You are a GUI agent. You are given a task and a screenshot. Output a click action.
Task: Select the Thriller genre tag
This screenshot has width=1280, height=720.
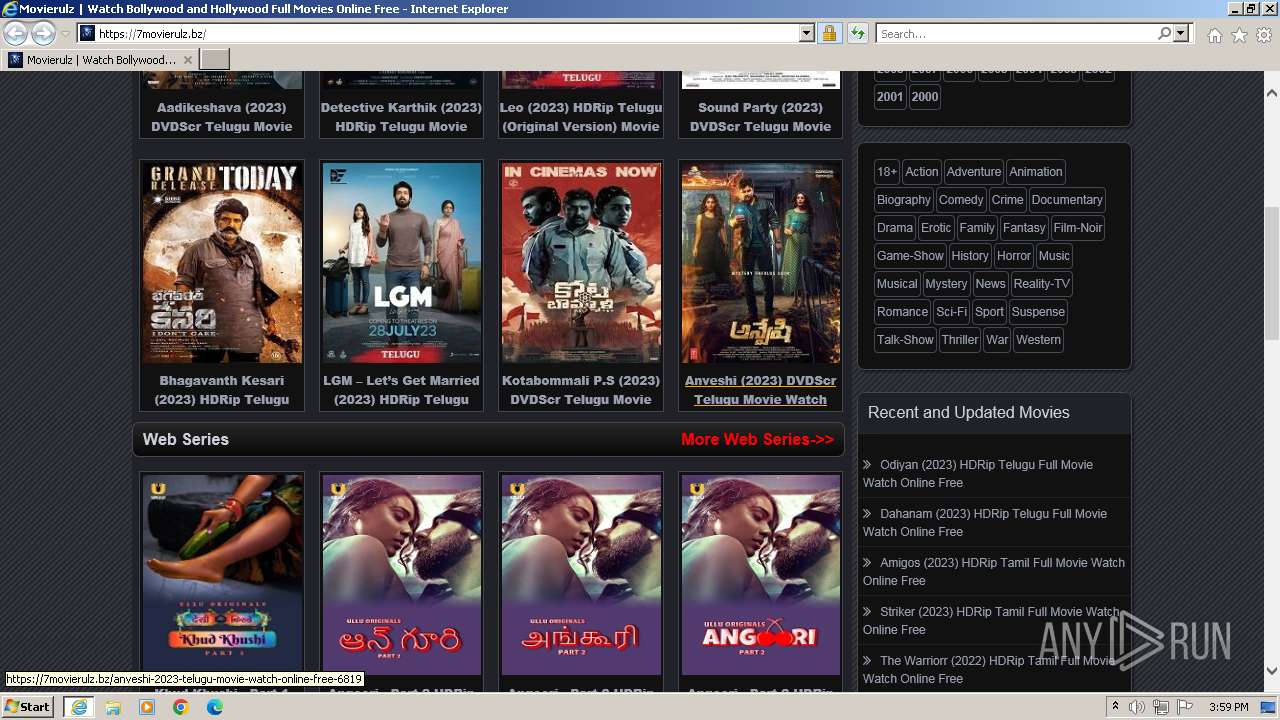click(x=960, y=340)
